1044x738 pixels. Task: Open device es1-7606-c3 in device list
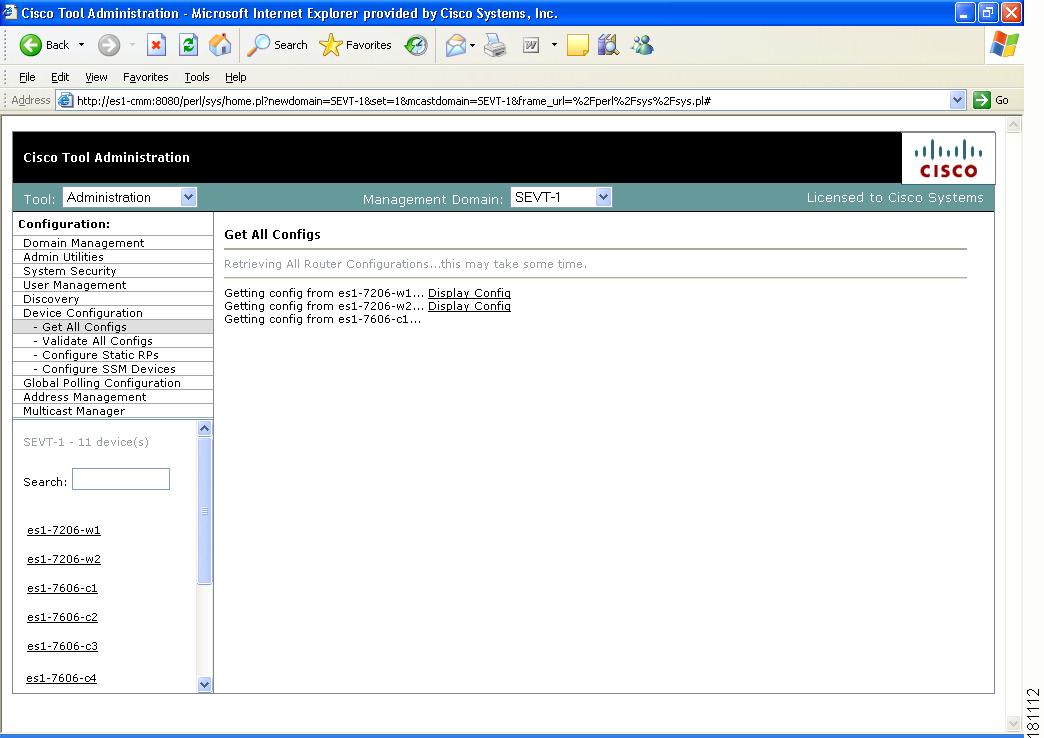click(x=63, y=646)
